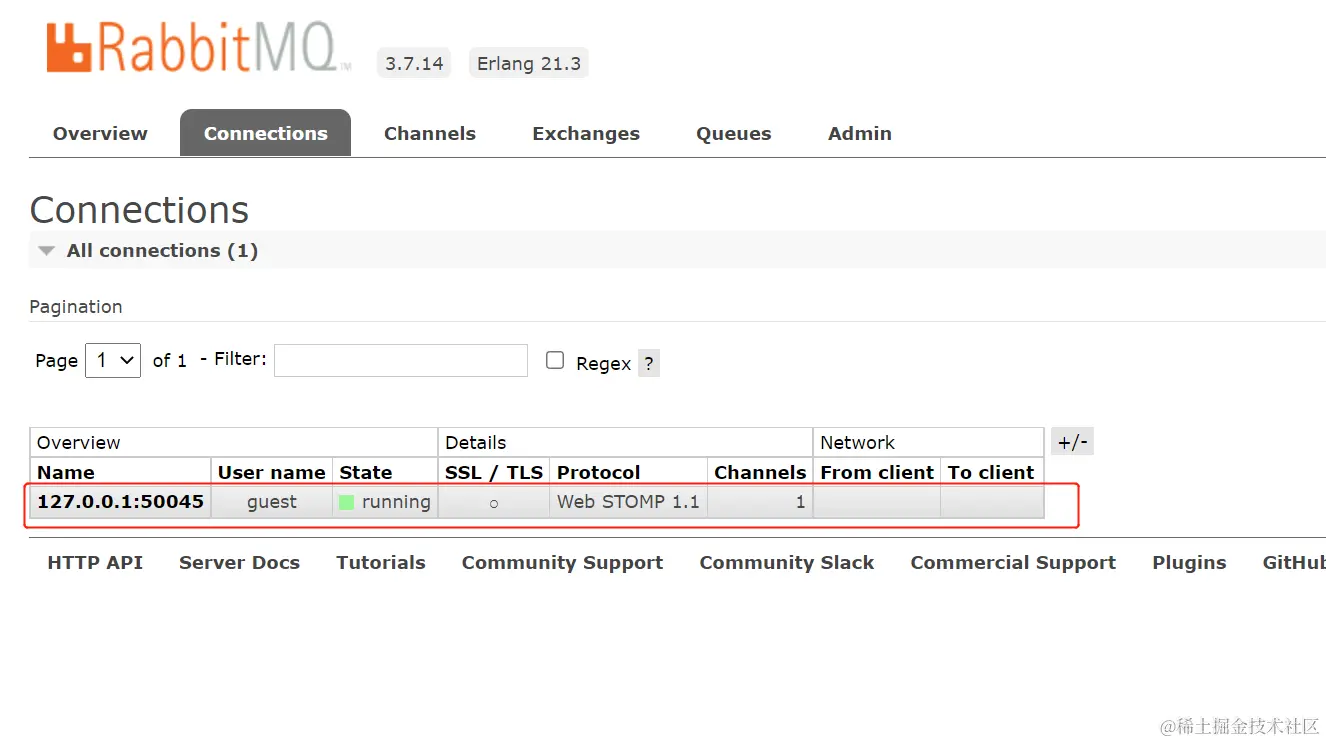Open the Regex help question mark

(x=648, y=363)
